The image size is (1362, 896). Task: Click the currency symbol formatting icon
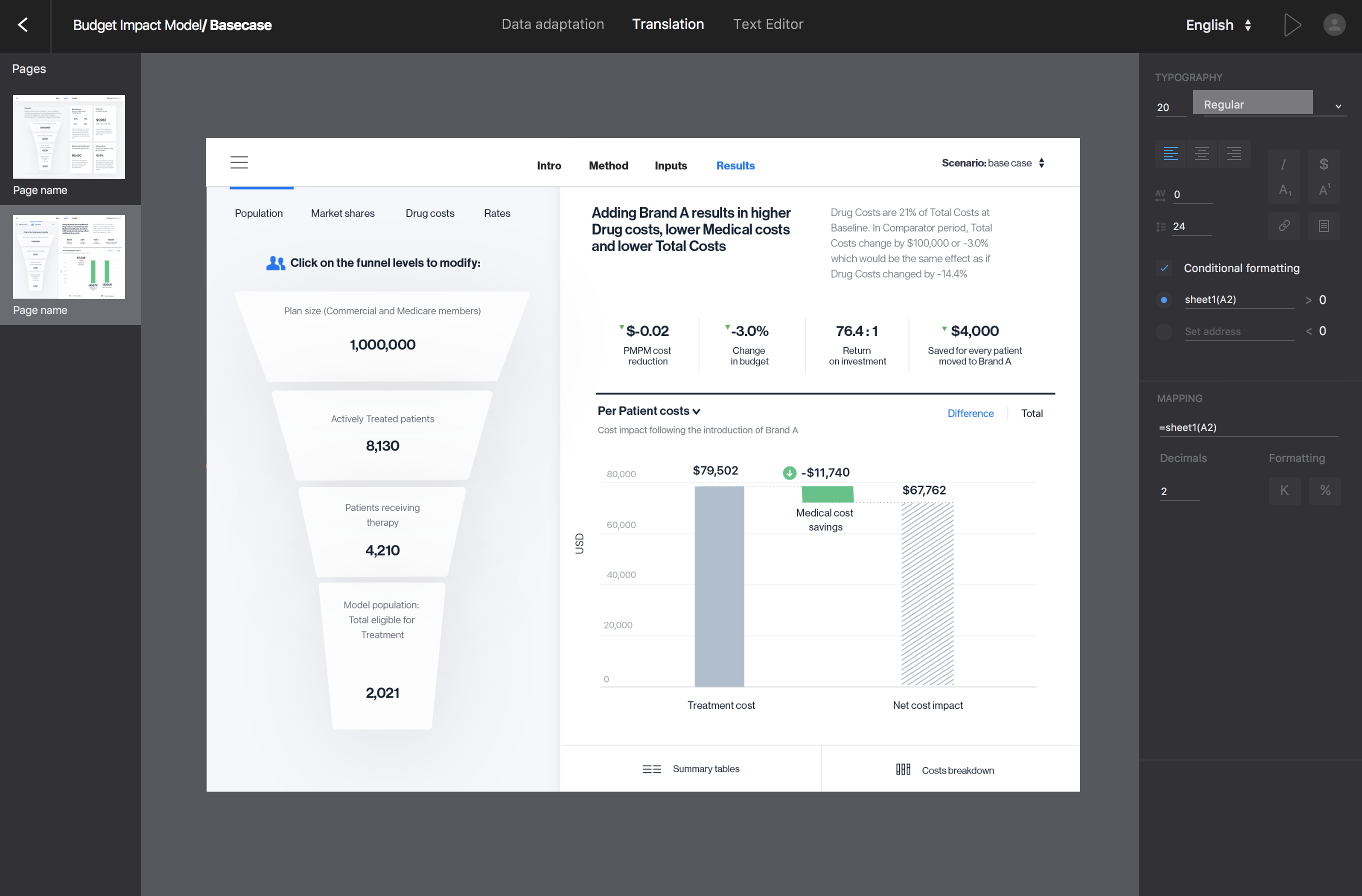[x=1324, y=163]
